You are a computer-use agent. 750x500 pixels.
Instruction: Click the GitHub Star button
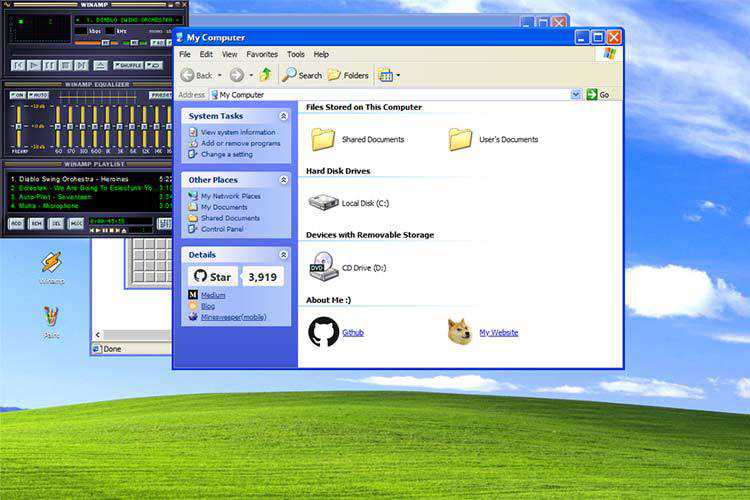(212, 277)
